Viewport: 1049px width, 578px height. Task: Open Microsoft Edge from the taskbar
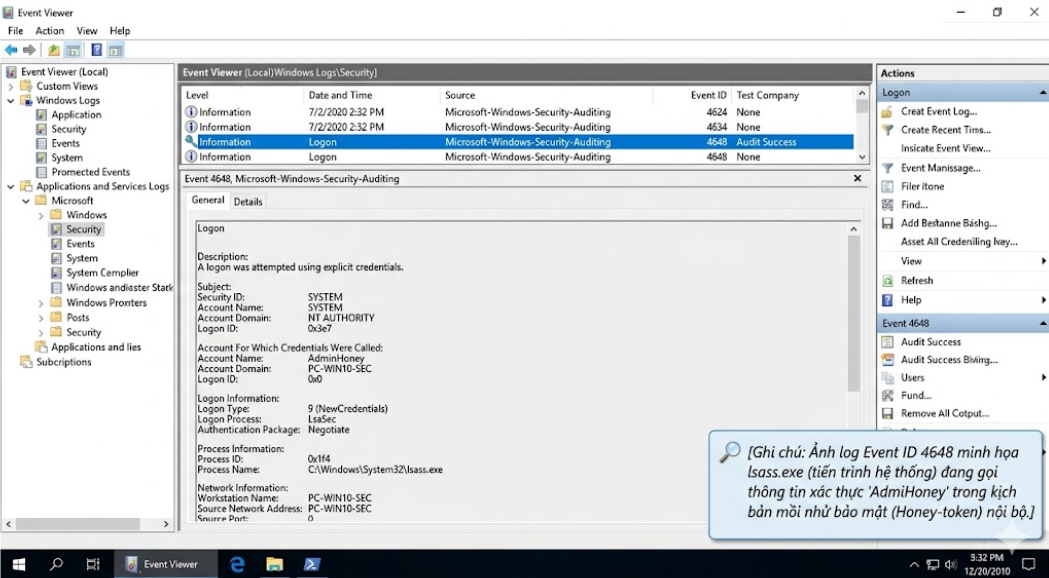(237, 565)
